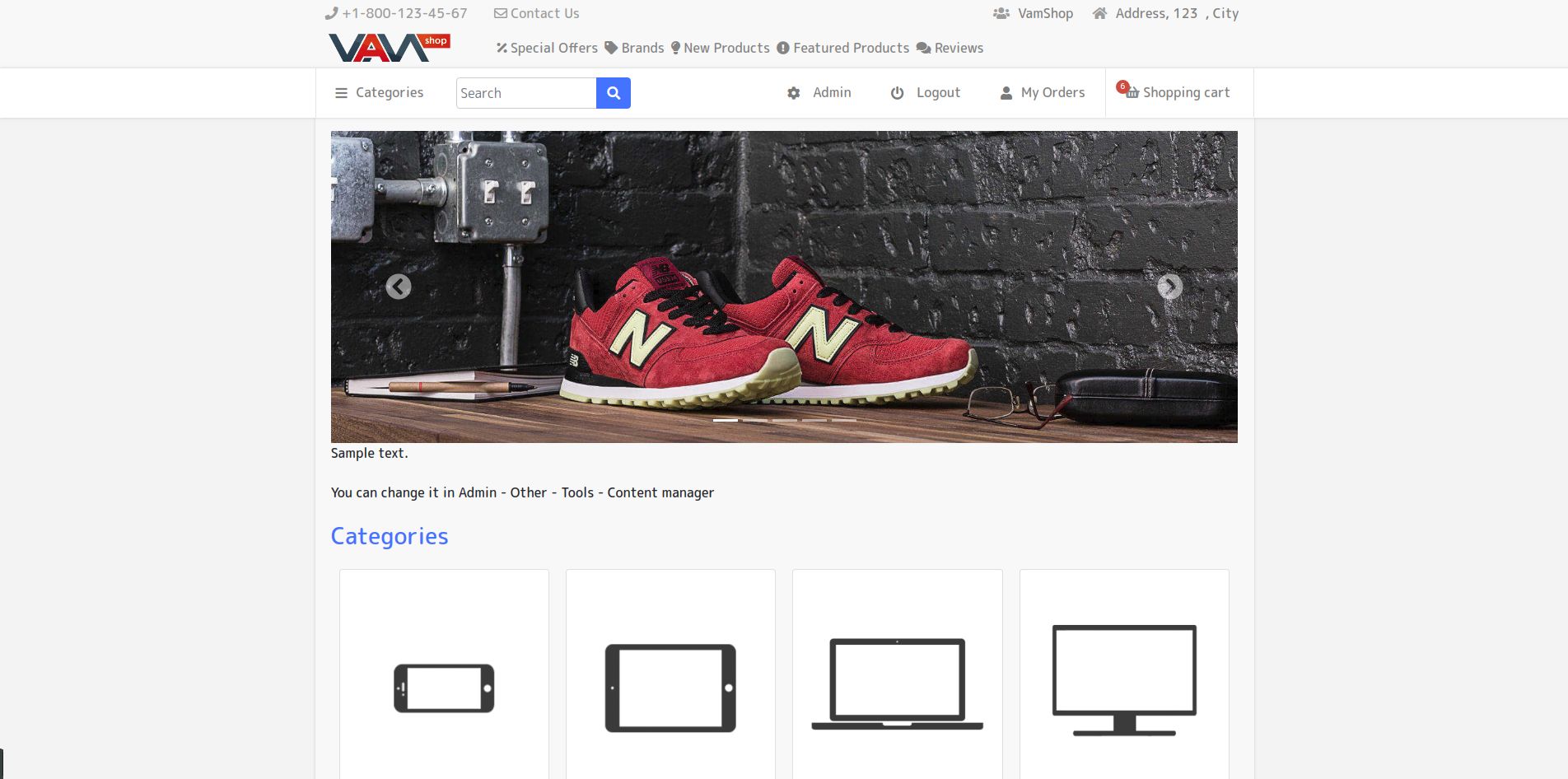Viewport: 1568px width, 779px height.
Task: Open Special Offers link
Action: (547, 48)
